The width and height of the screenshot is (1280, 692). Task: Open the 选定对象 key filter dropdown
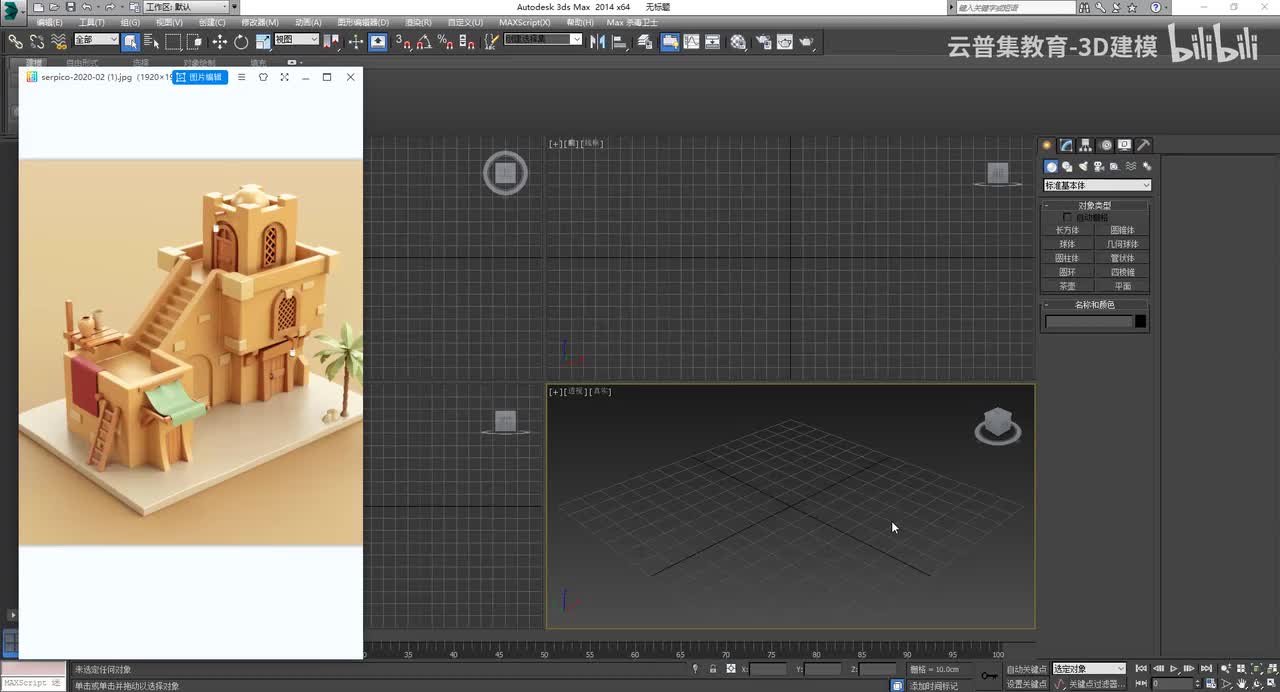[1088, 669]
